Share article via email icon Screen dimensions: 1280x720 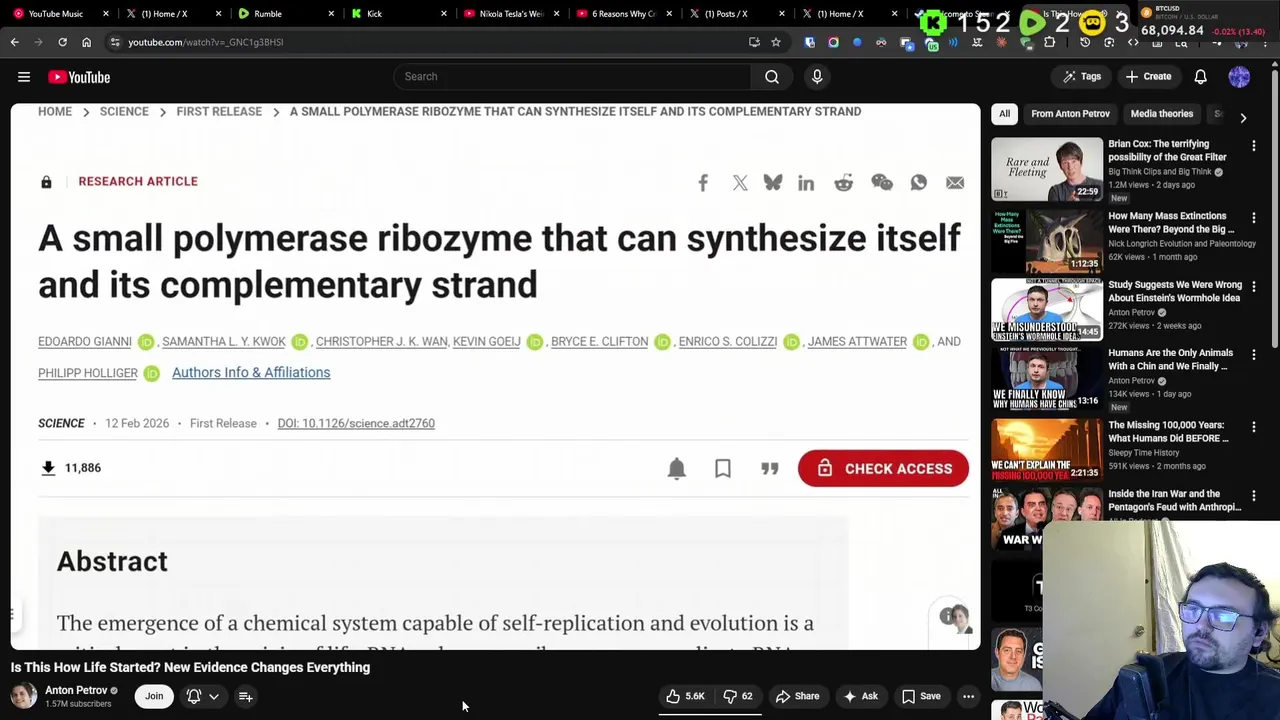coord(955,182)
